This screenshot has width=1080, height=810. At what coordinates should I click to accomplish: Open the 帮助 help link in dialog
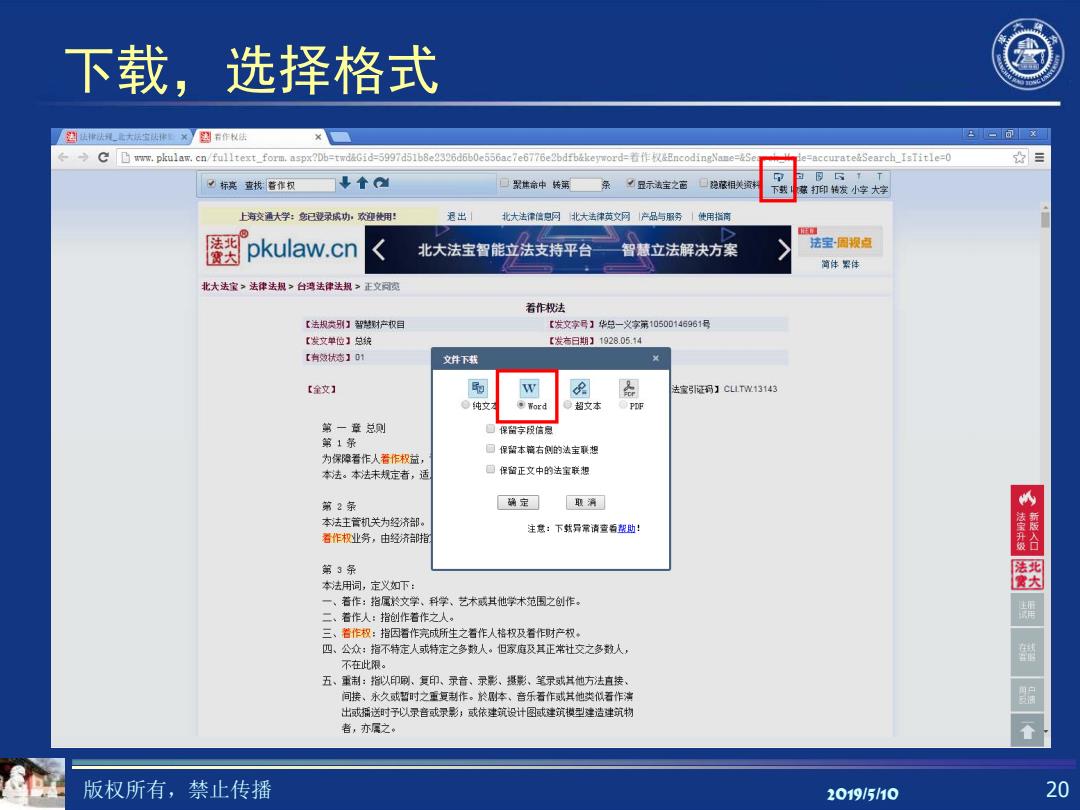[626, 528]
